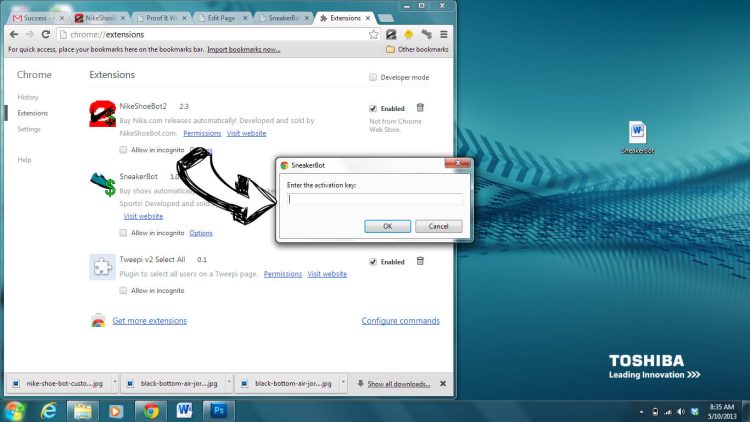Uncheck Enabled for NikeShoeBot2
750x422 pixels.
click(373, 108)
